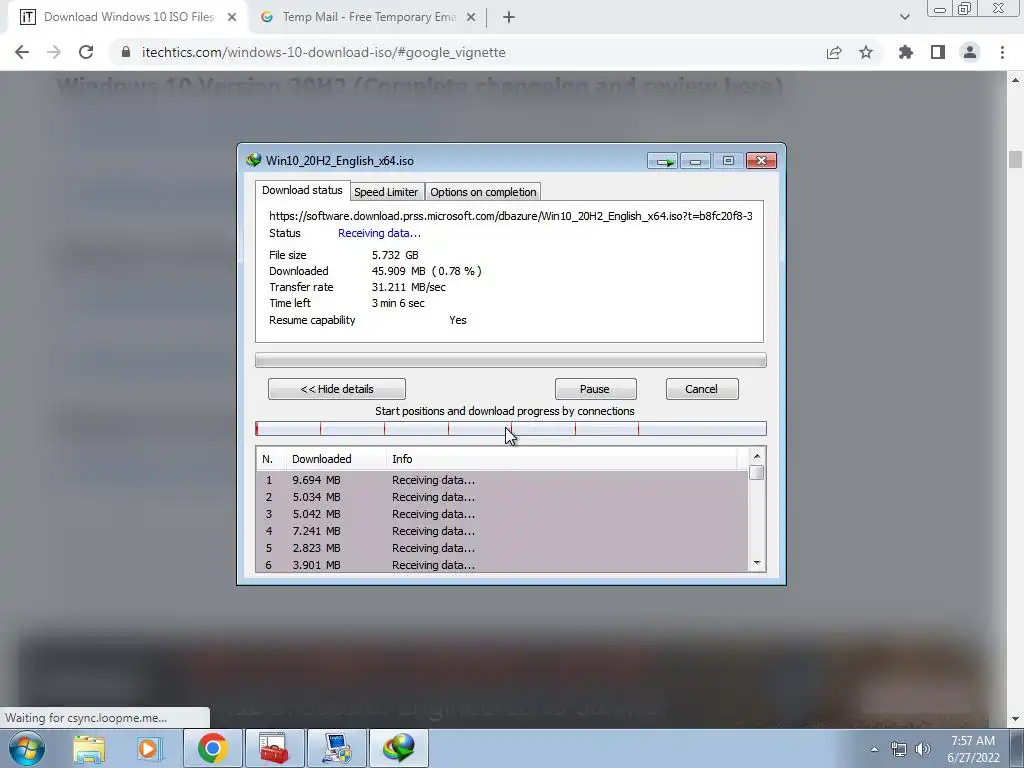
Task: Click the browser page scrollbar thumb
Action: click(x=1015, y=159)
